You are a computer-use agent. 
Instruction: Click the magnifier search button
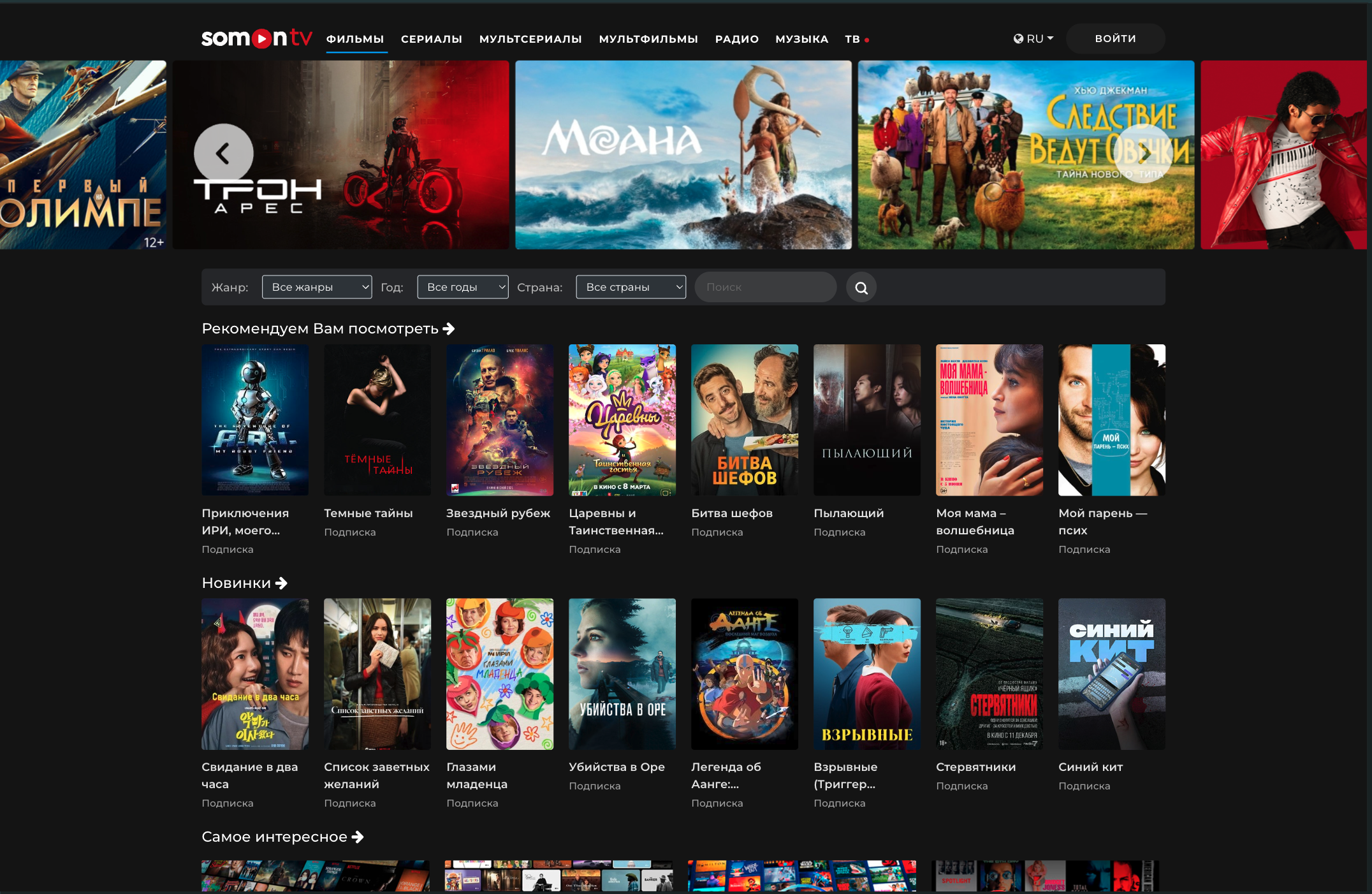click(861, 288)
